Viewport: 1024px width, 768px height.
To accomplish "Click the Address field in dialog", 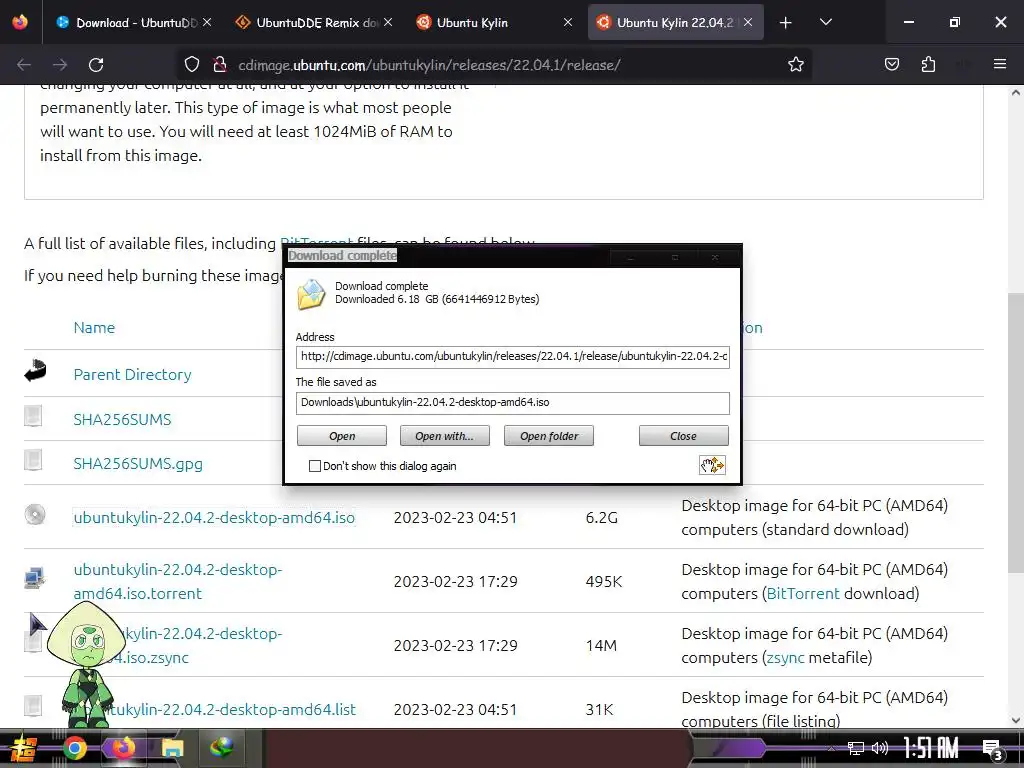I will (x=513, y=357).
